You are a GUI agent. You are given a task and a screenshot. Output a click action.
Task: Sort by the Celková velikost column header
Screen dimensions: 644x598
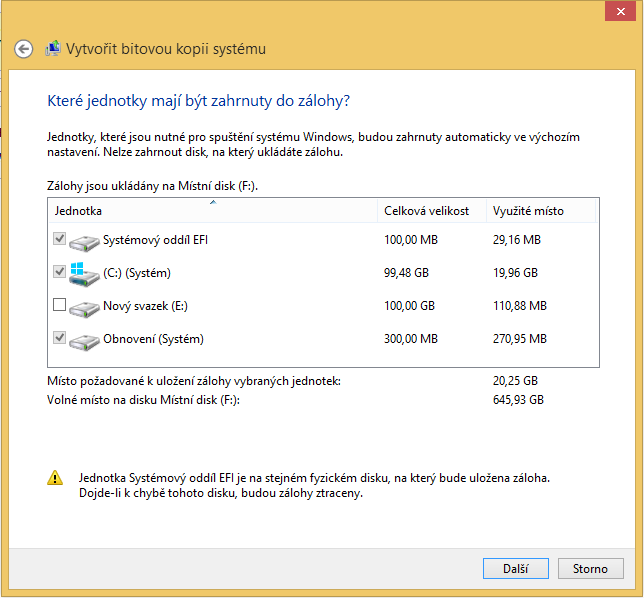click(x=432, y=211)
